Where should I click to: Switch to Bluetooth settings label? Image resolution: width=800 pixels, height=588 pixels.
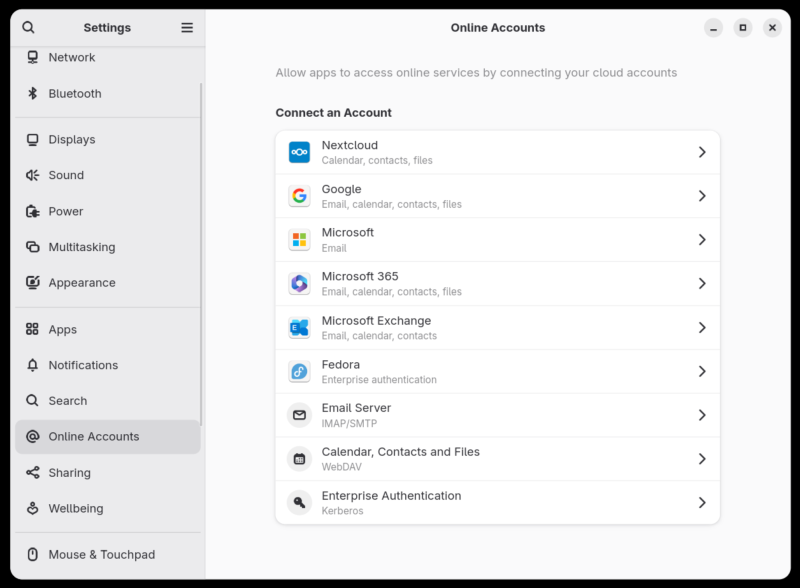pos(75,93)
